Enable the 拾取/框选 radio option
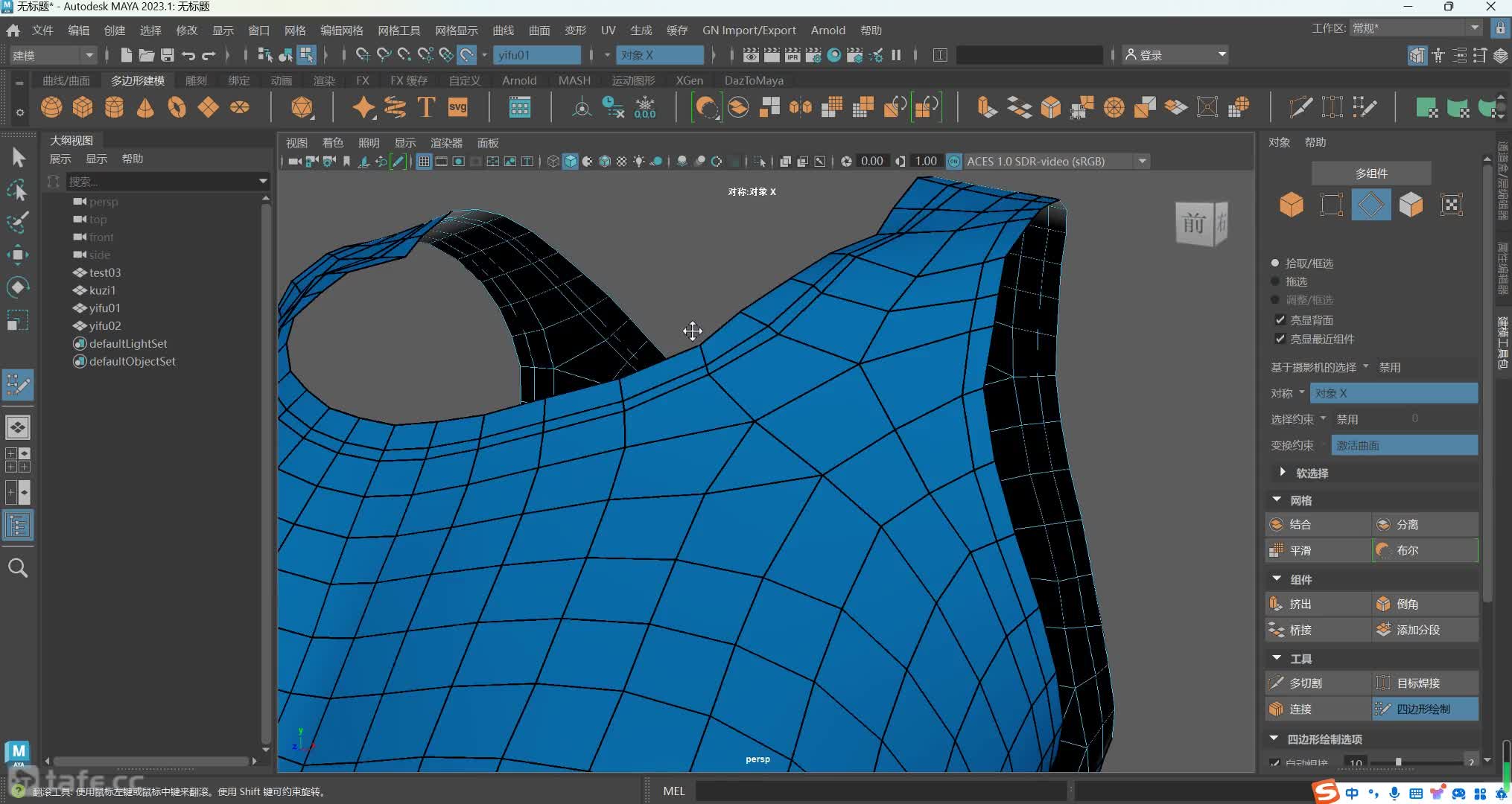This screenshot has height=804, width=1512. pos(1275,264)
